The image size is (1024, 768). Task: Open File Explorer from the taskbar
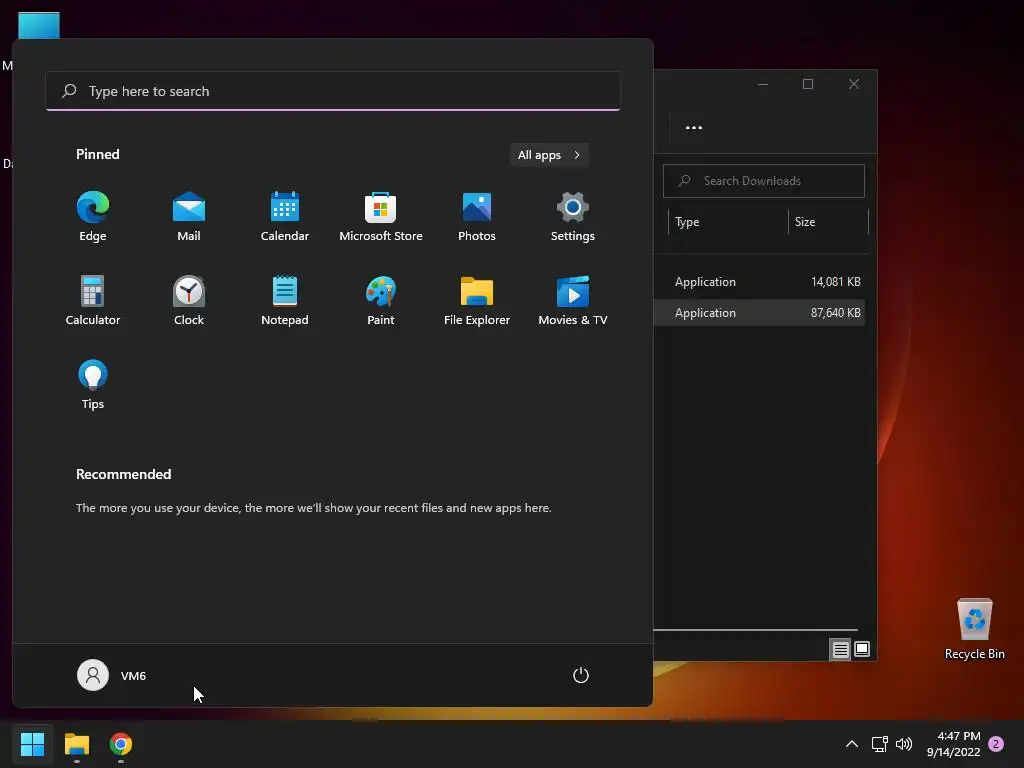pyautogui.click(x=76, y=744)
